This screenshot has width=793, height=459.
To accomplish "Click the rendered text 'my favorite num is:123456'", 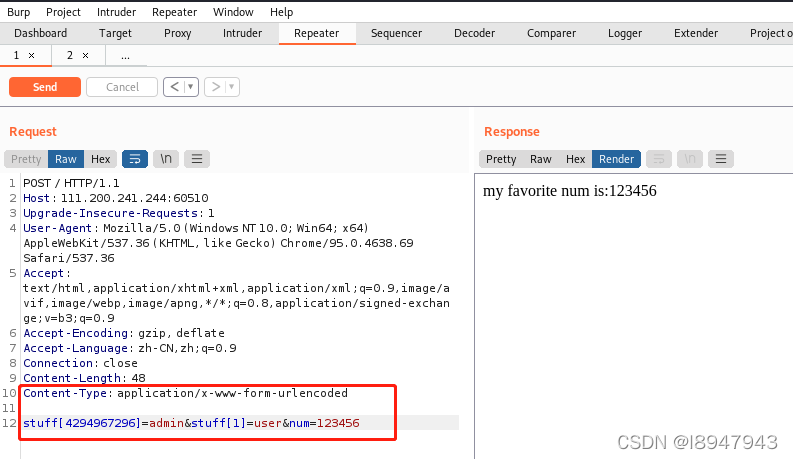I will 569,191.
